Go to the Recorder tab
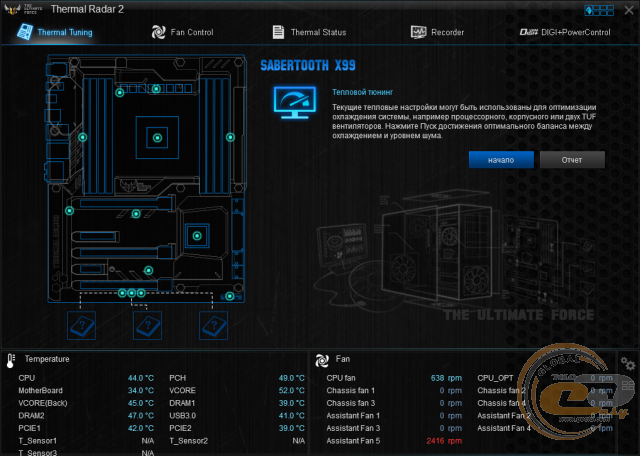The height and width of the screenshot is (456, 640). click(x=437, y=32)
